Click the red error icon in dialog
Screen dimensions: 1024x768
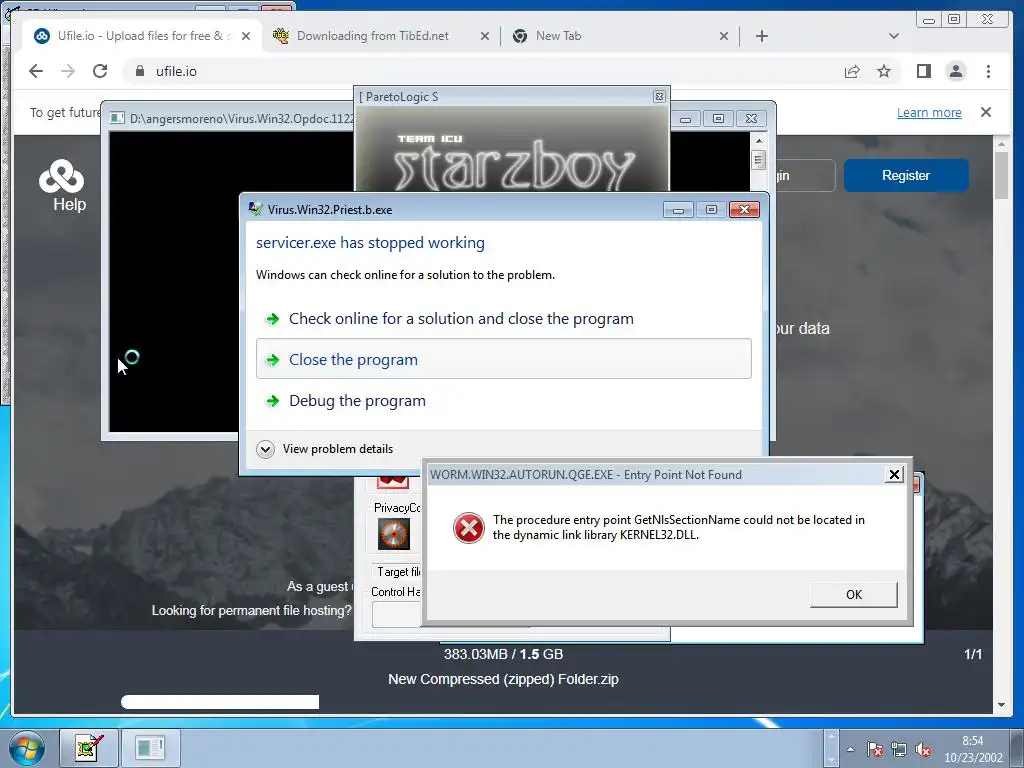coord(468,528)
